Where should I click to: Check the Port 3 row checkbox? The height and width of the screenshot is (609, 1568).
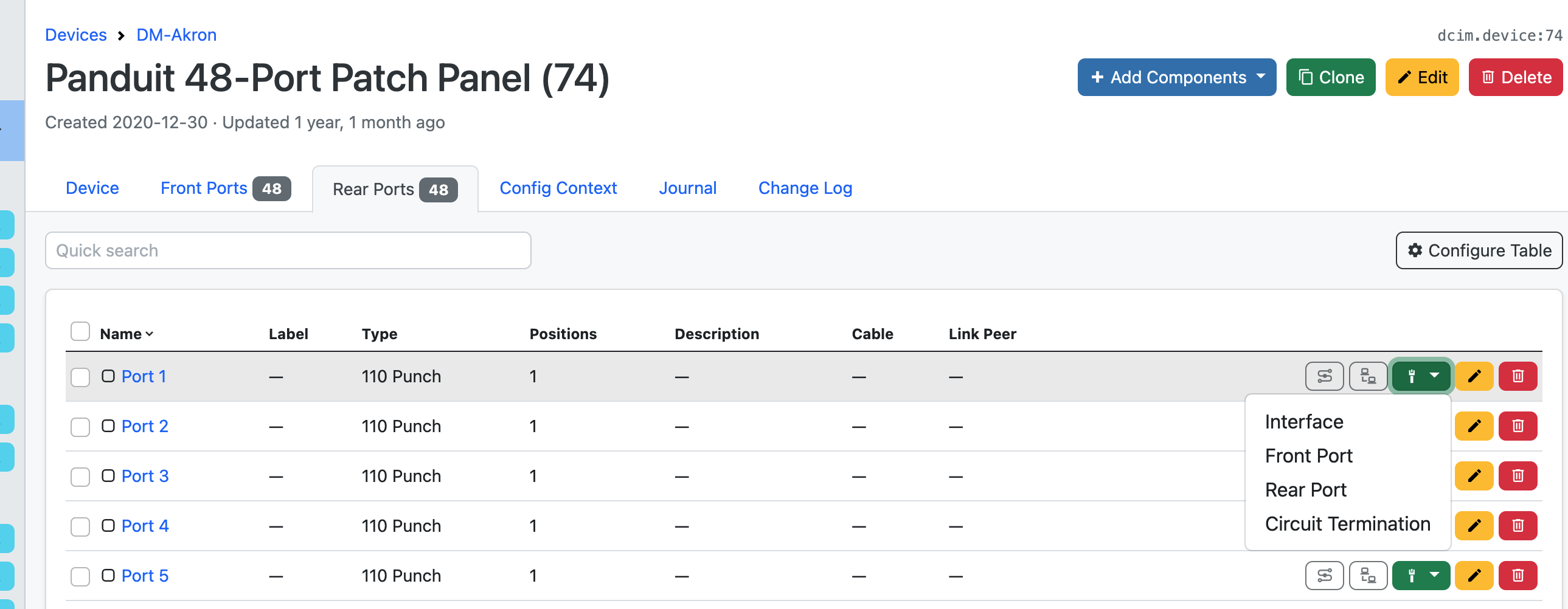pyautogui.click(x=80, y=477)
